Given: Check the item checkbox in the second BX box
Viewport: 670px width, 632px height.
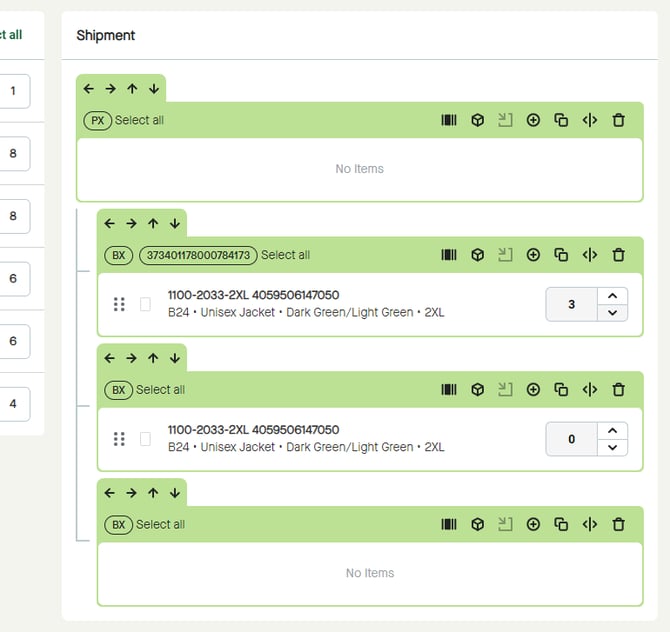Looking at the screenshot, I should click(x=145, y=439).
